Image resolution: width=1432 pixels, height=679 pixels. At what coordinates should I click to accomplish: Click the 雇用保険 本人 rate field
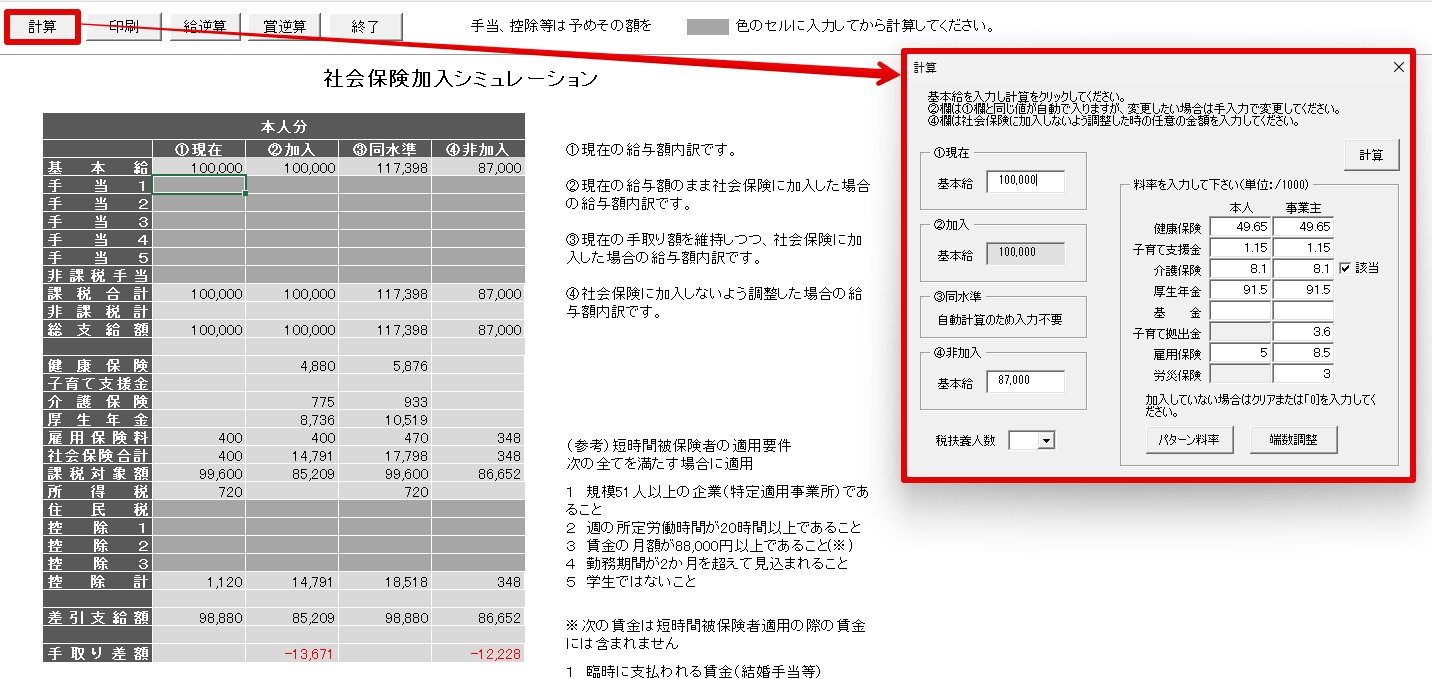1240,353
